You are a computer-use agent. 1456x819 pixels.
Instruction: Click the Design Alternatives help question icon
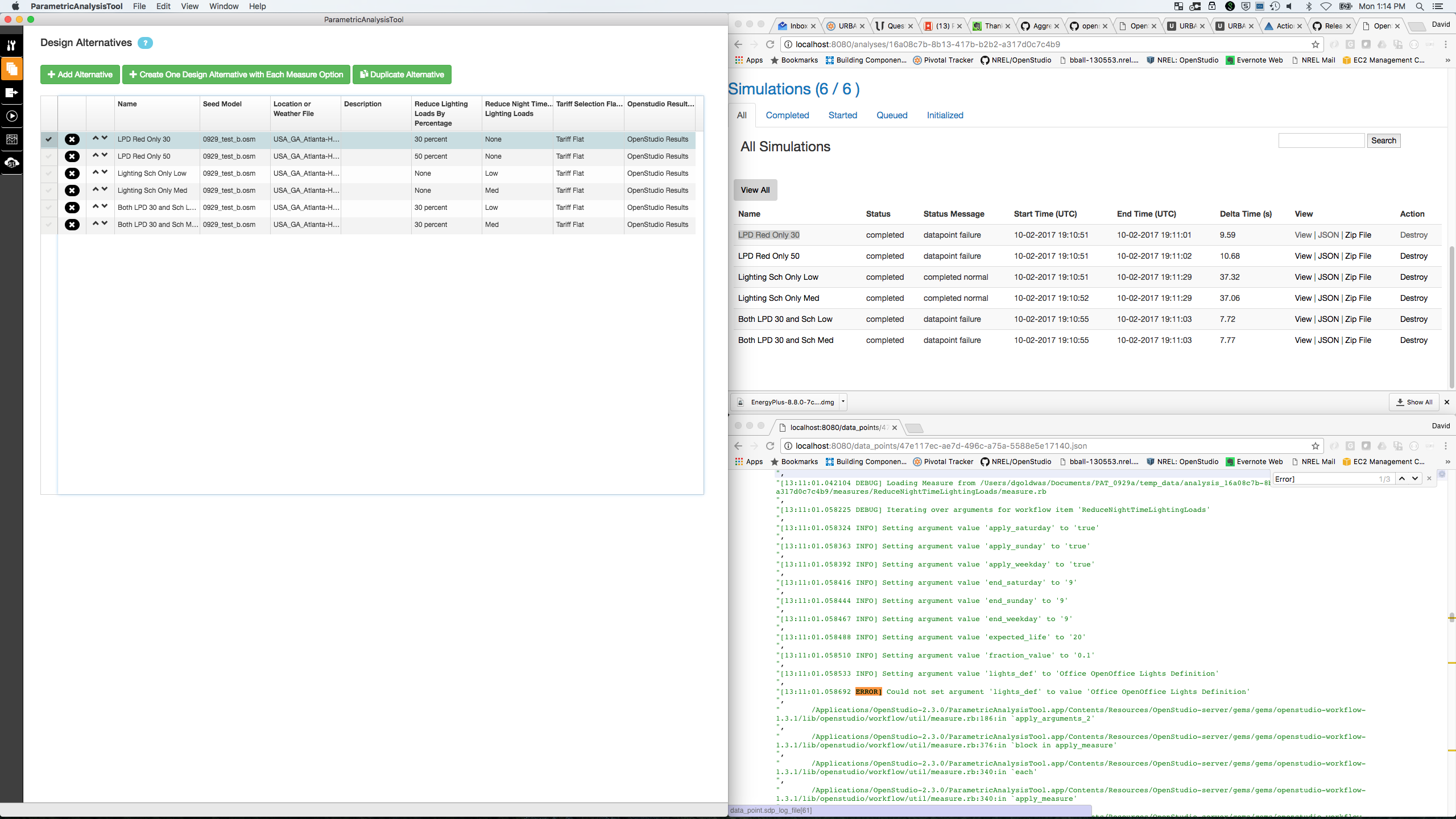pos(145,43)
